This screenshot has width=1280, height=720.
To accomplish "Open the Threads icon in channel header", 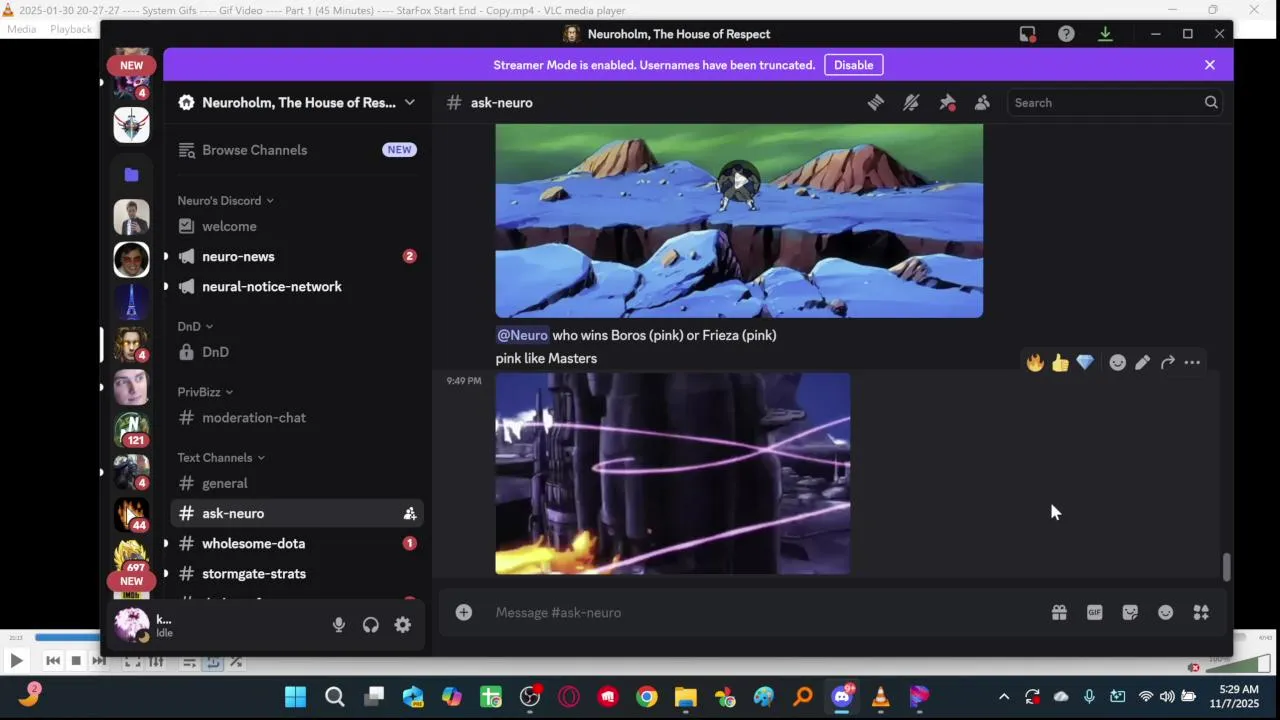I will click(x=876, y=102).
